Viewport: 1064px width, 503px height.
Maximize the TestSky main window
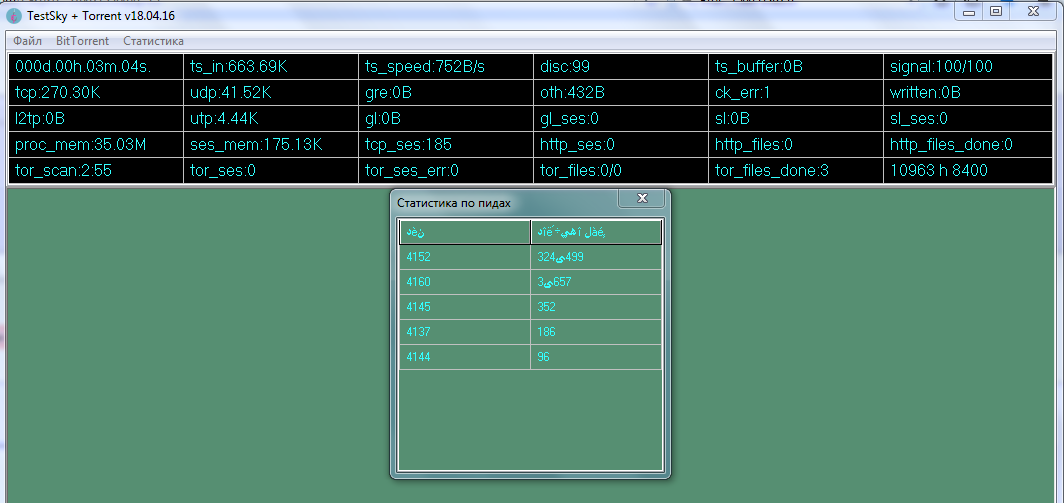[x=995, y=11]
